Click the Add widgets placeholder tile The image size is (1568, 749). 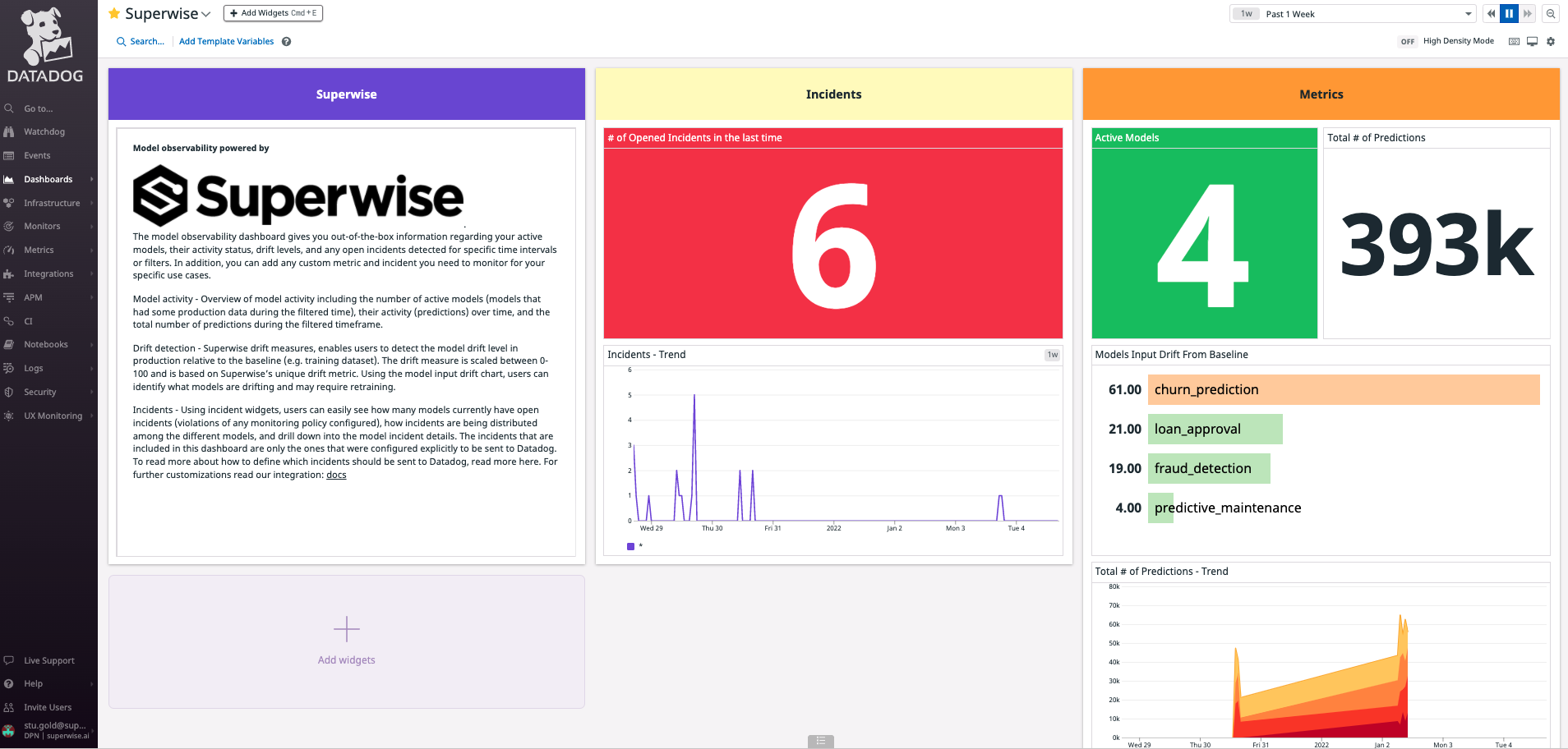tap(347, 641)
